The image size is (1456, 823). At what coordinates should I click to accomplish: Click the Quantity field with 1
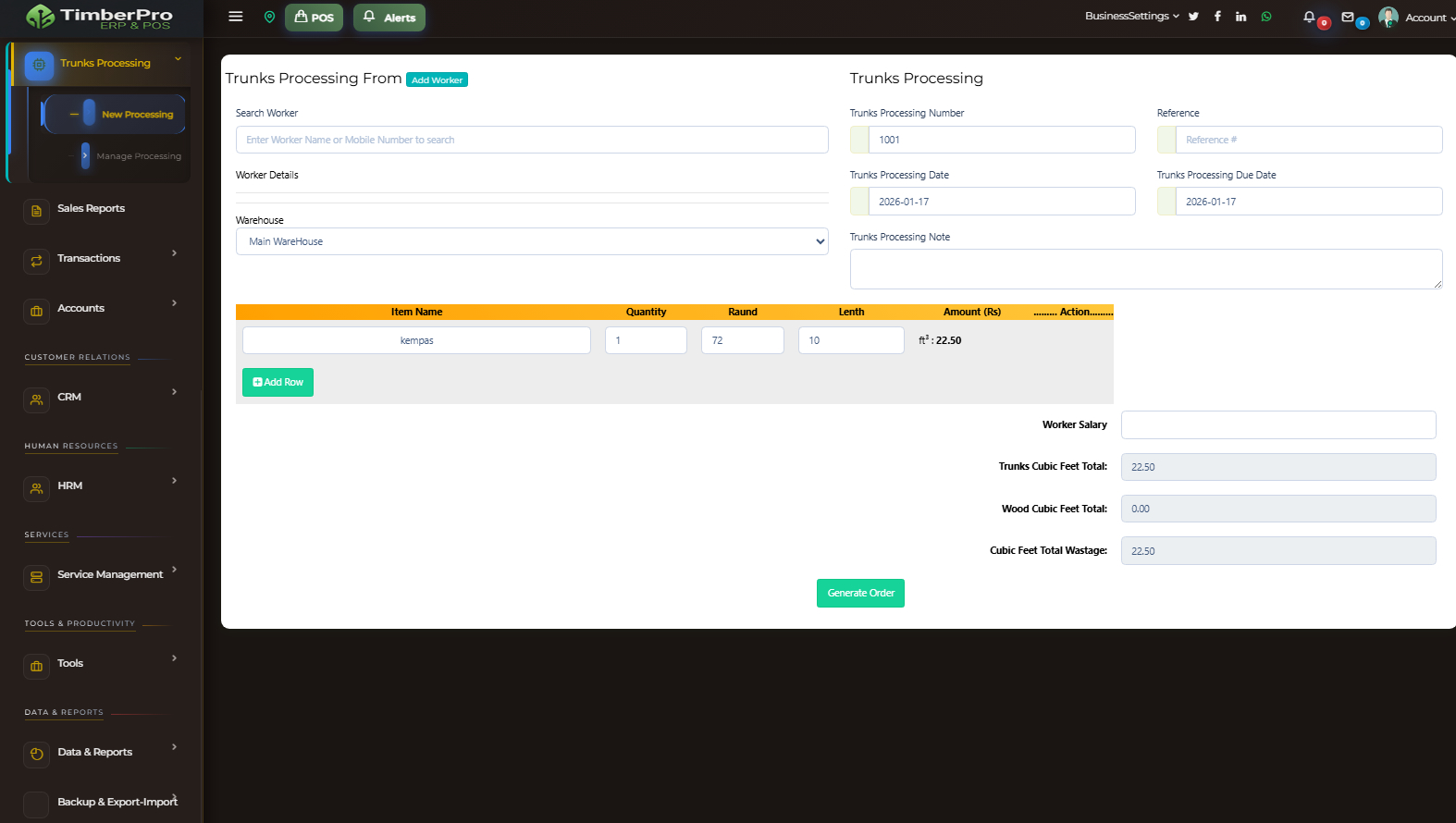[x=646, y=340]
